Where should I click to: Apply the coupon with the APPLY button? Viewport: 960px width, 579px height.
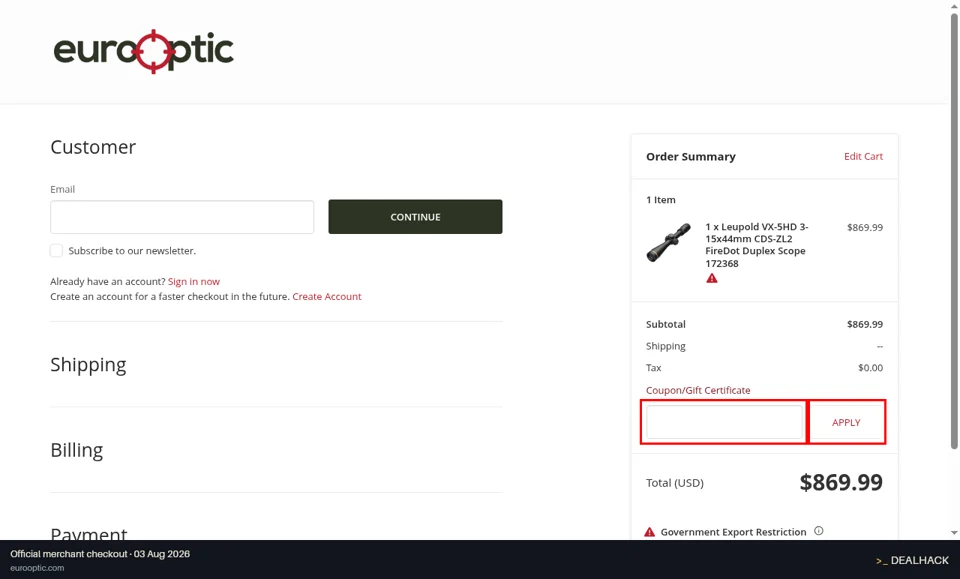pos(846,422)
